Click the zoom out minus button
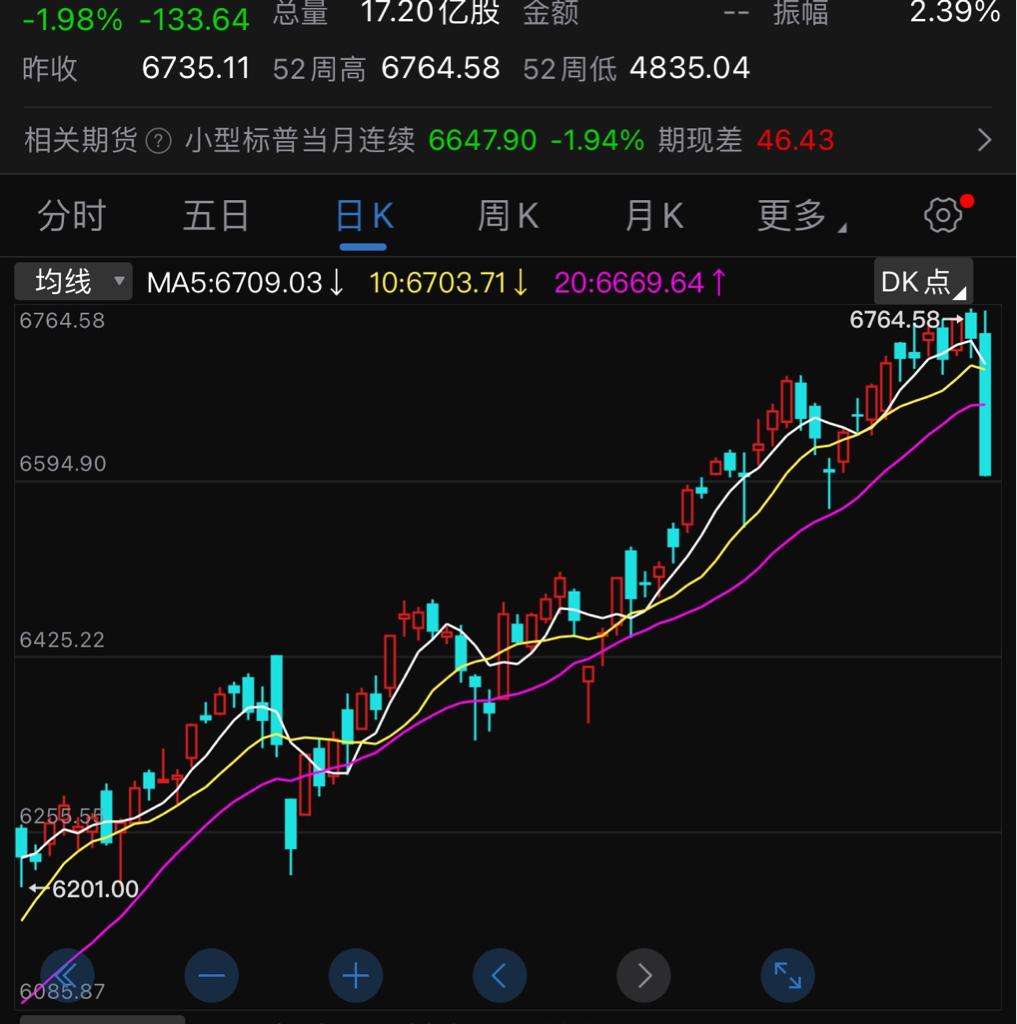1017x1024 pixels. coord(211,976)
